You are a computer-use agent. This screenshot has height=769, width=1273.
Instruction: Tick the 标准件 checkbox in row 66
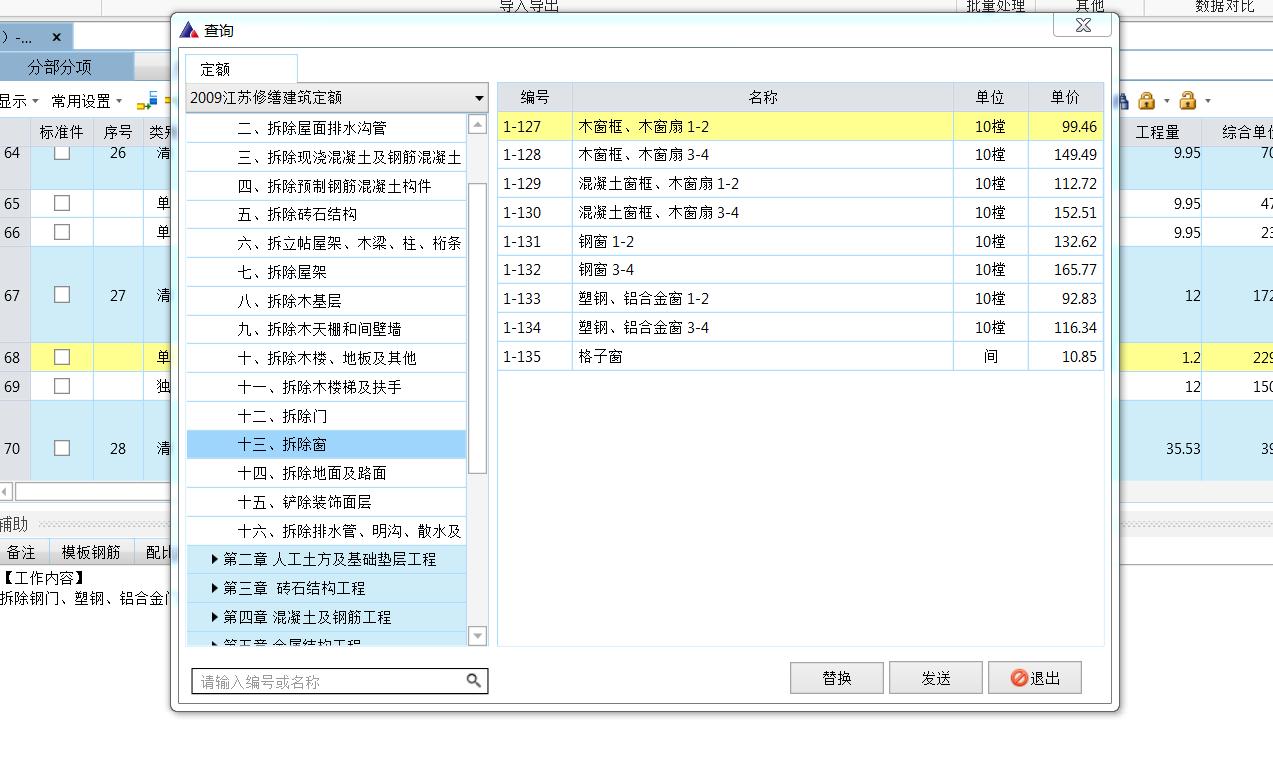[x=62, y=232]
